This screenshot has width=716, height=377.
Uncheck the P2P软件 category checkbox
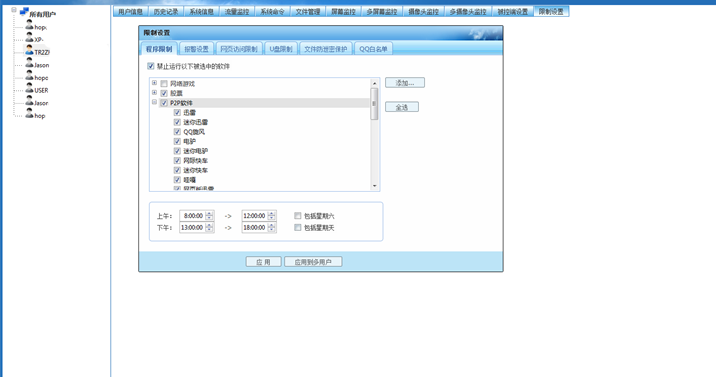164,103
